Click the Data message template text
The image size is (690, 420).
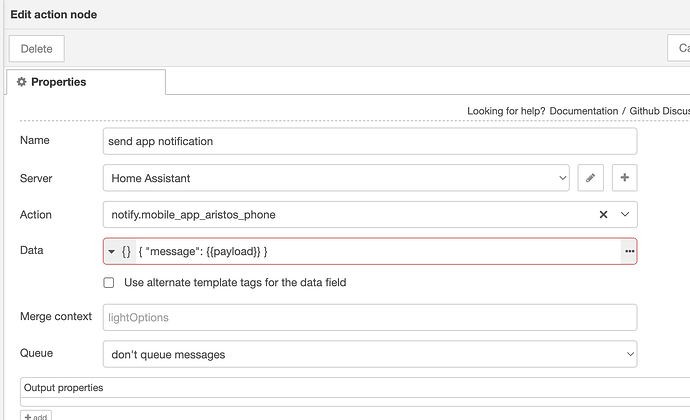click(x=203, y=251)
